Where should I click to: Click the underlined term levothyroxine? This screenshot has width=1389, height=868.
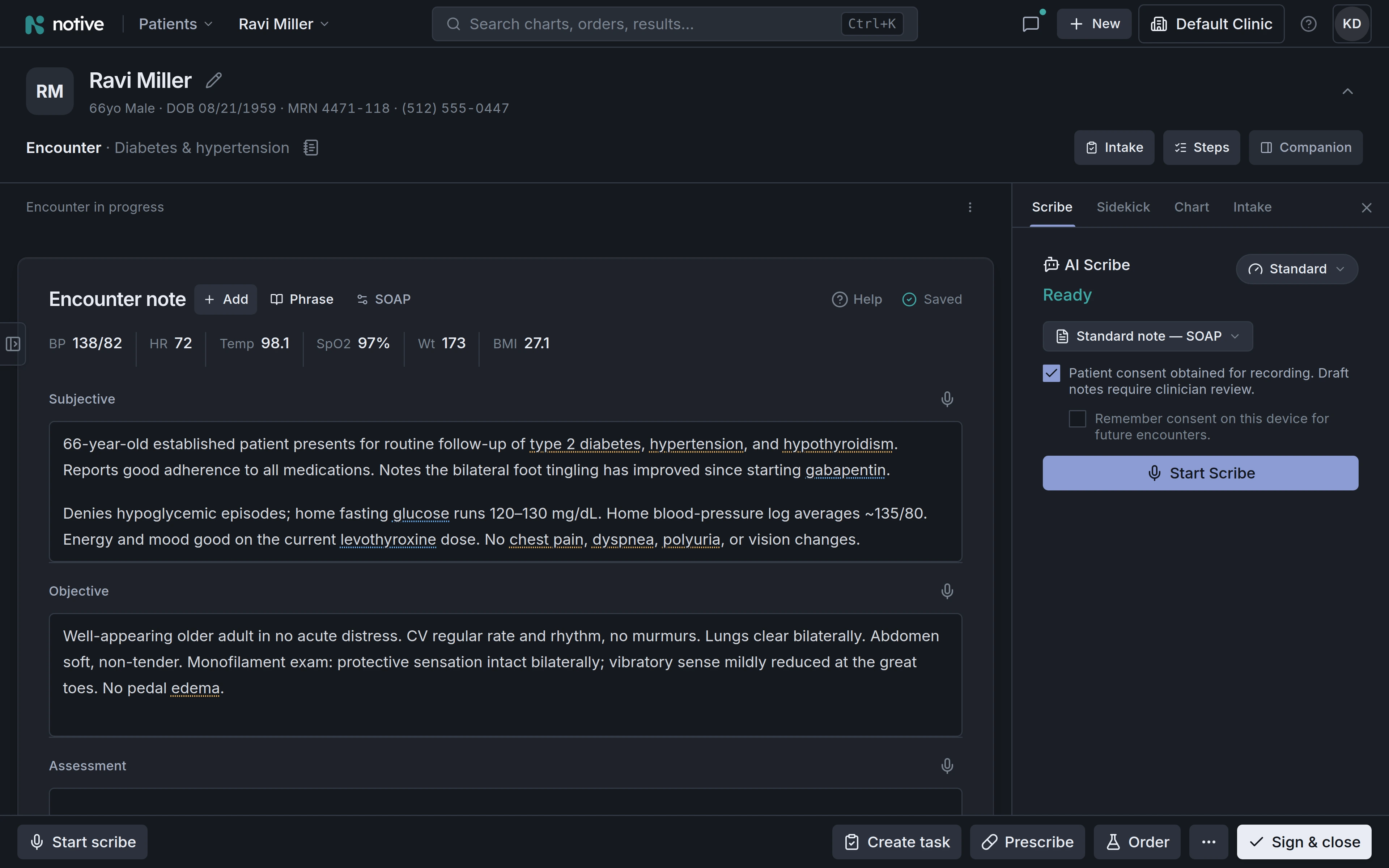point(388,540)
